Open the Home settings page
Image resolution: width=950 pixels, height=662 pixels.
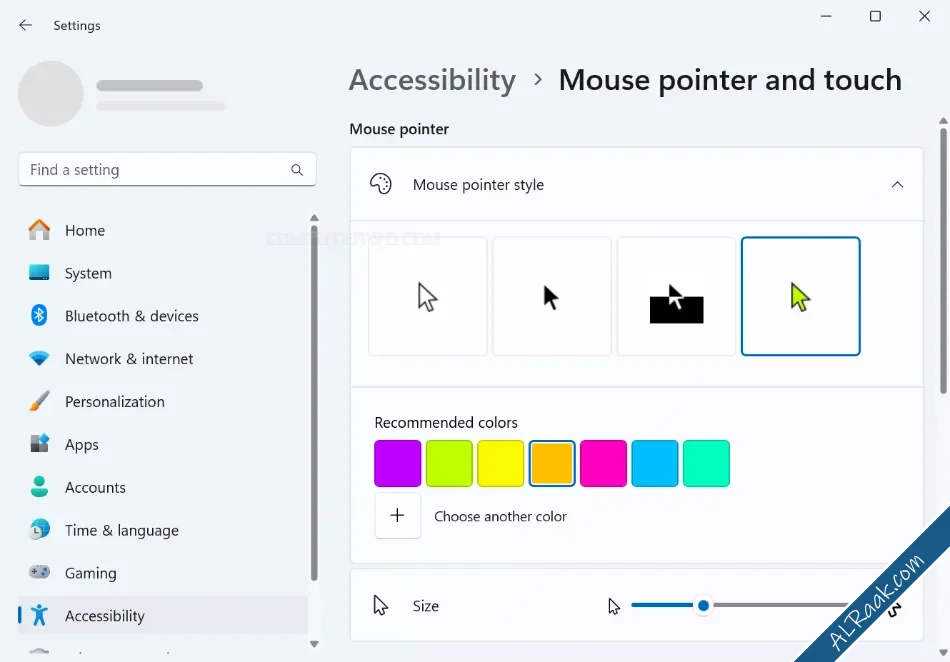pos(164,230)
